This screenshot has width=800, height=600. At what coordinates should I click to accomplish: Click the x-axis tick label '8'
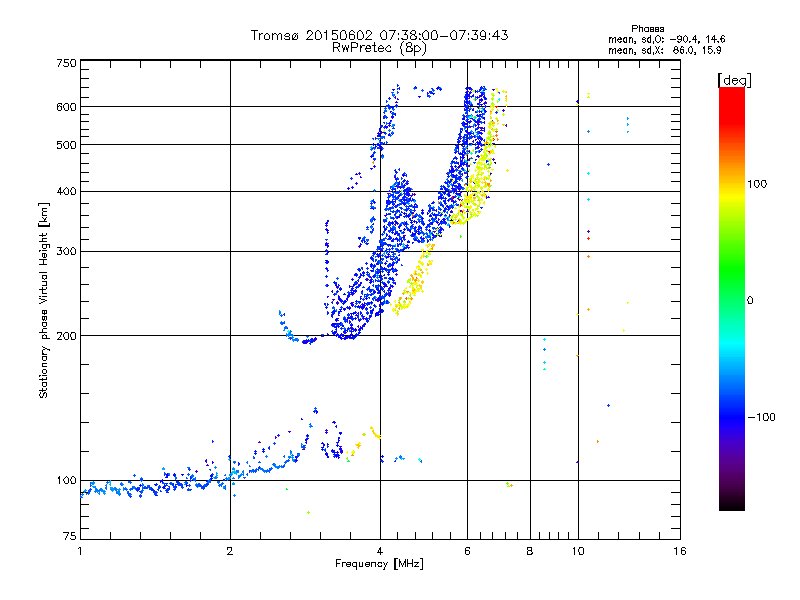(x=530, y=551)
